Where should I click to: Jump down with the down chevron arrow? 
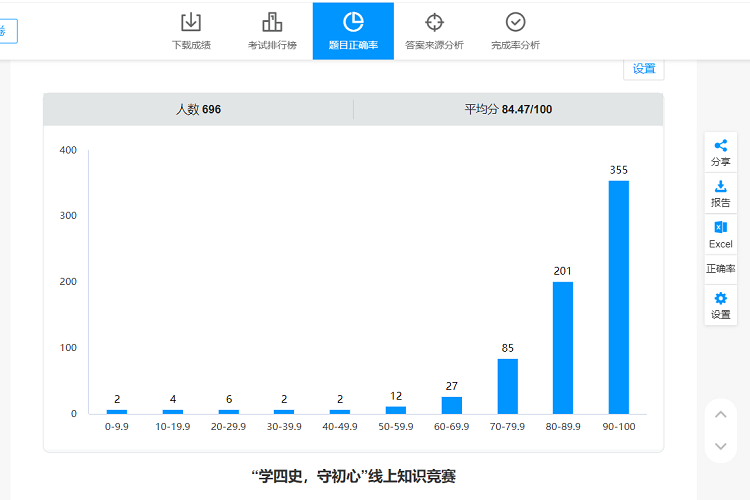721,446
